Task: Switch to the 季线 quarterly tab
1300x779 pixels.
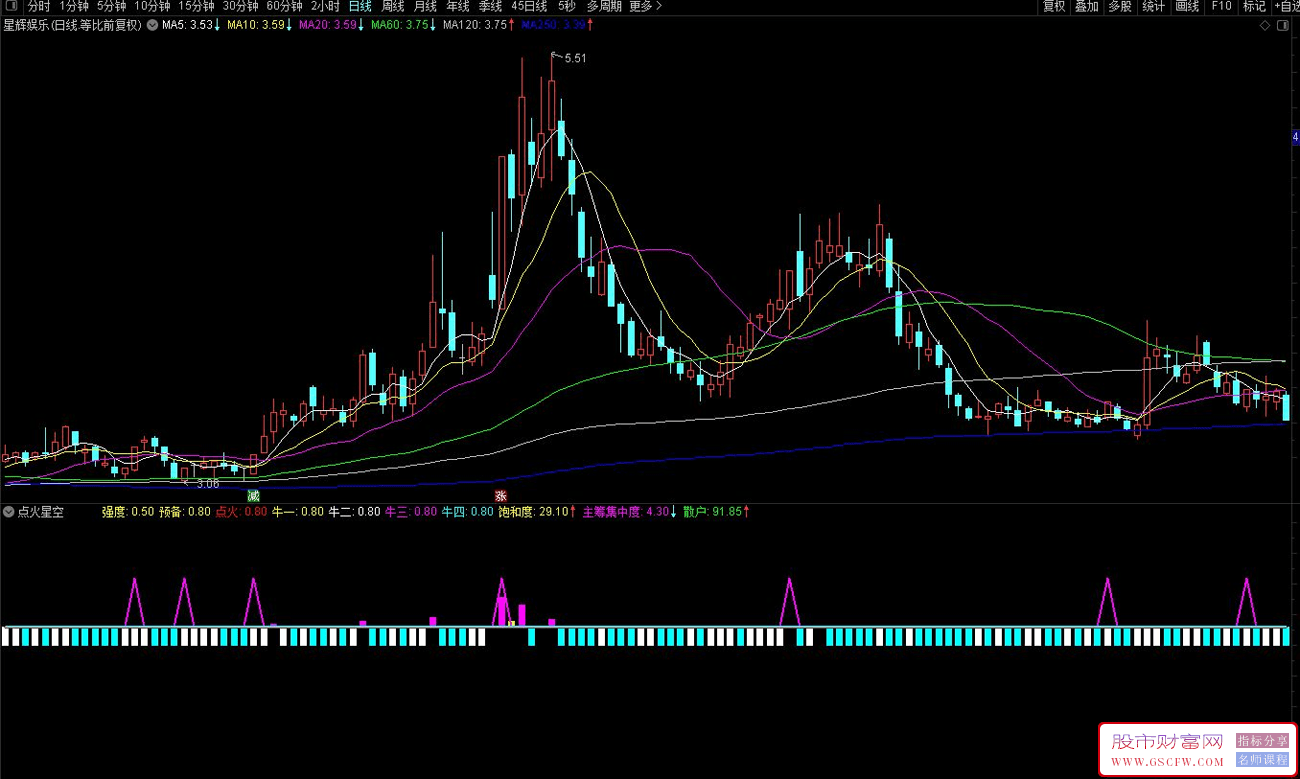Action: tap(490, 6)
